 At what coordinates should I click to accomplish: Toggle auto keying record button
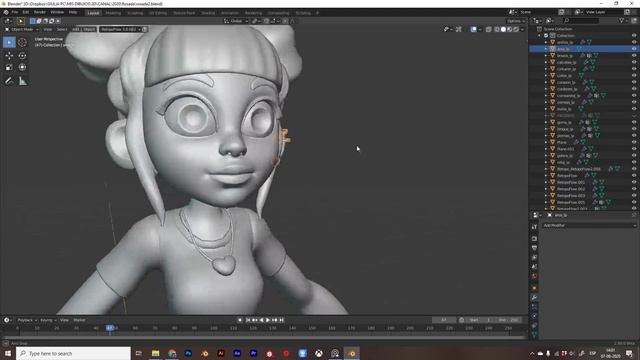pos(240,320)
